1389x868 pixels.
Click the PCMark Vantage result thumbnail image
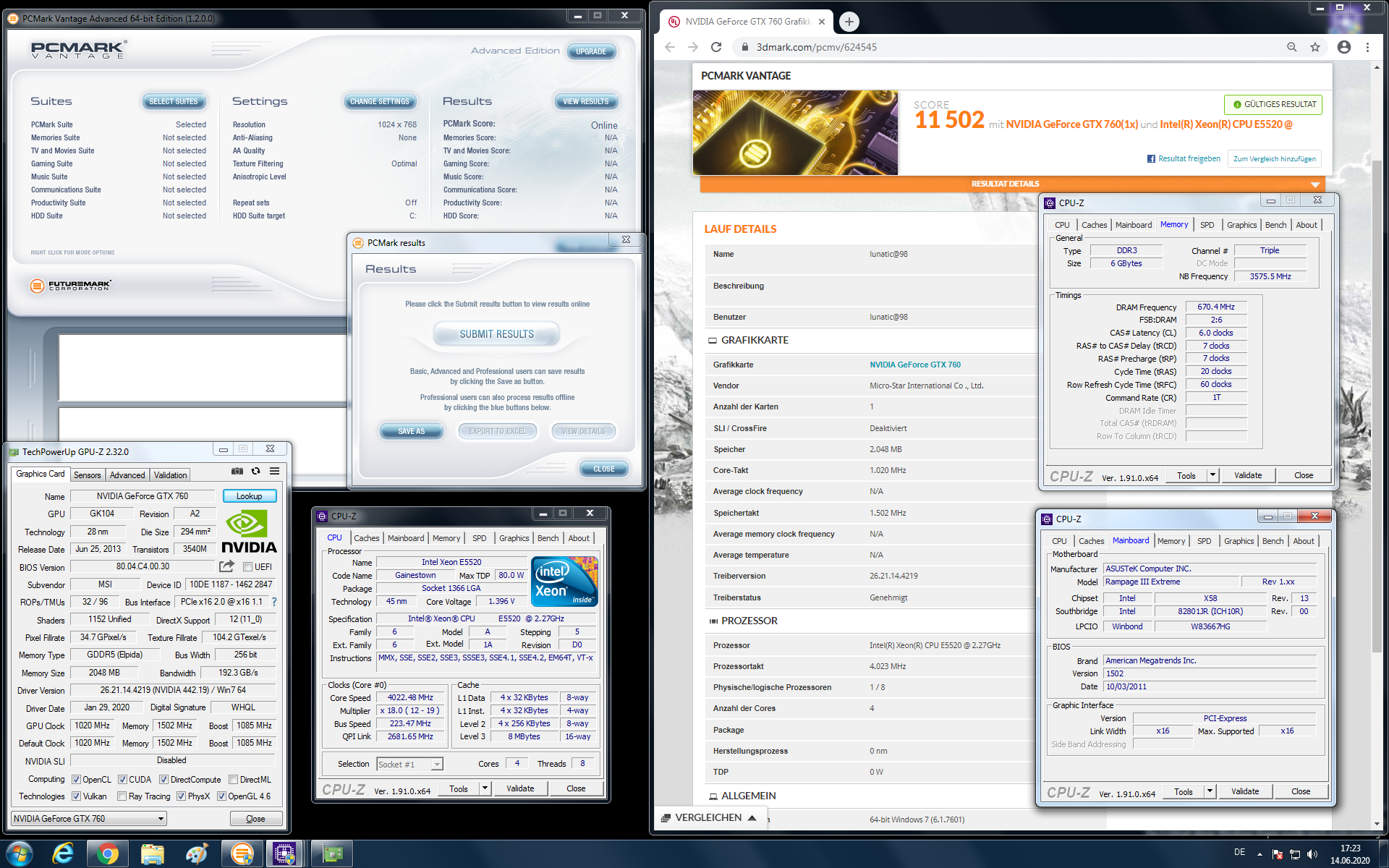pyautogui.click(x=795, y=132)
